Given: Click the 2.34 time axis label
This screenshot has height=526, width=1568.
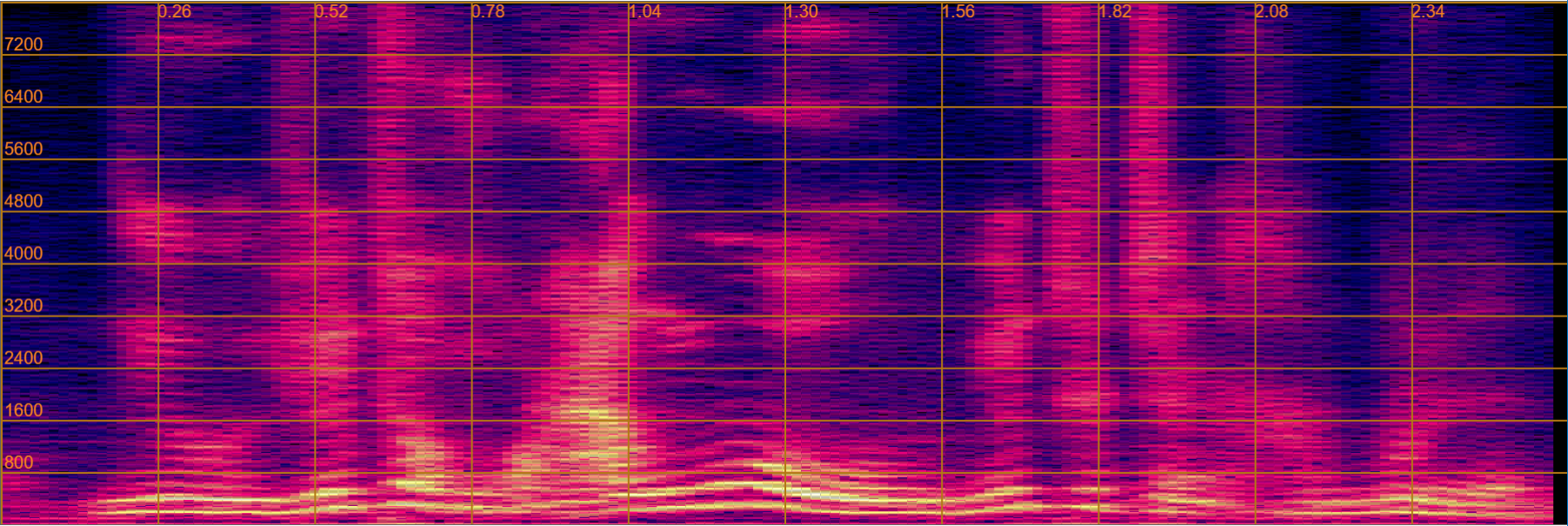Looking at the screenshot, I should (x=1428, y=11).
